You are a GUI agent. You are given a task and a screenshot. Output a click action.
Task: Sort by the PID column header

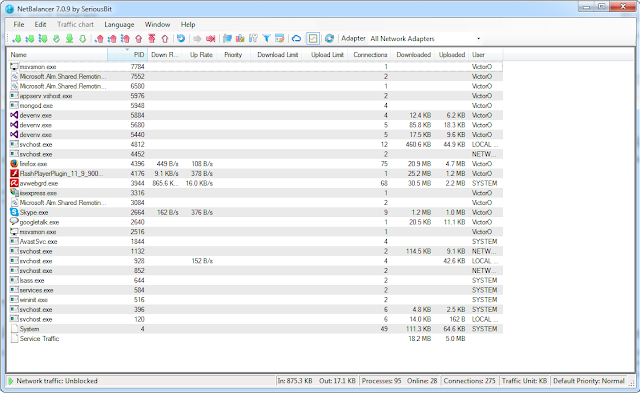coord(127,55)
